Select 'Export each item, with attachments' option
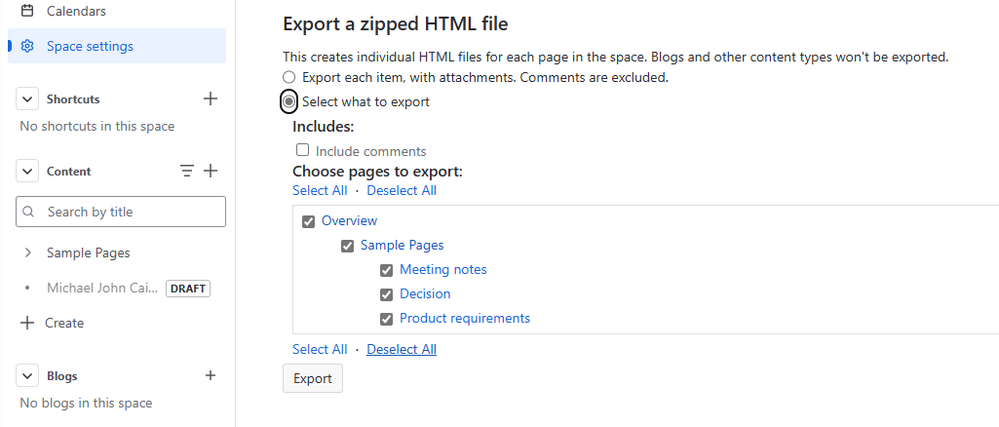The width and height of the screenshot is (999, 427). click(289, 78)
